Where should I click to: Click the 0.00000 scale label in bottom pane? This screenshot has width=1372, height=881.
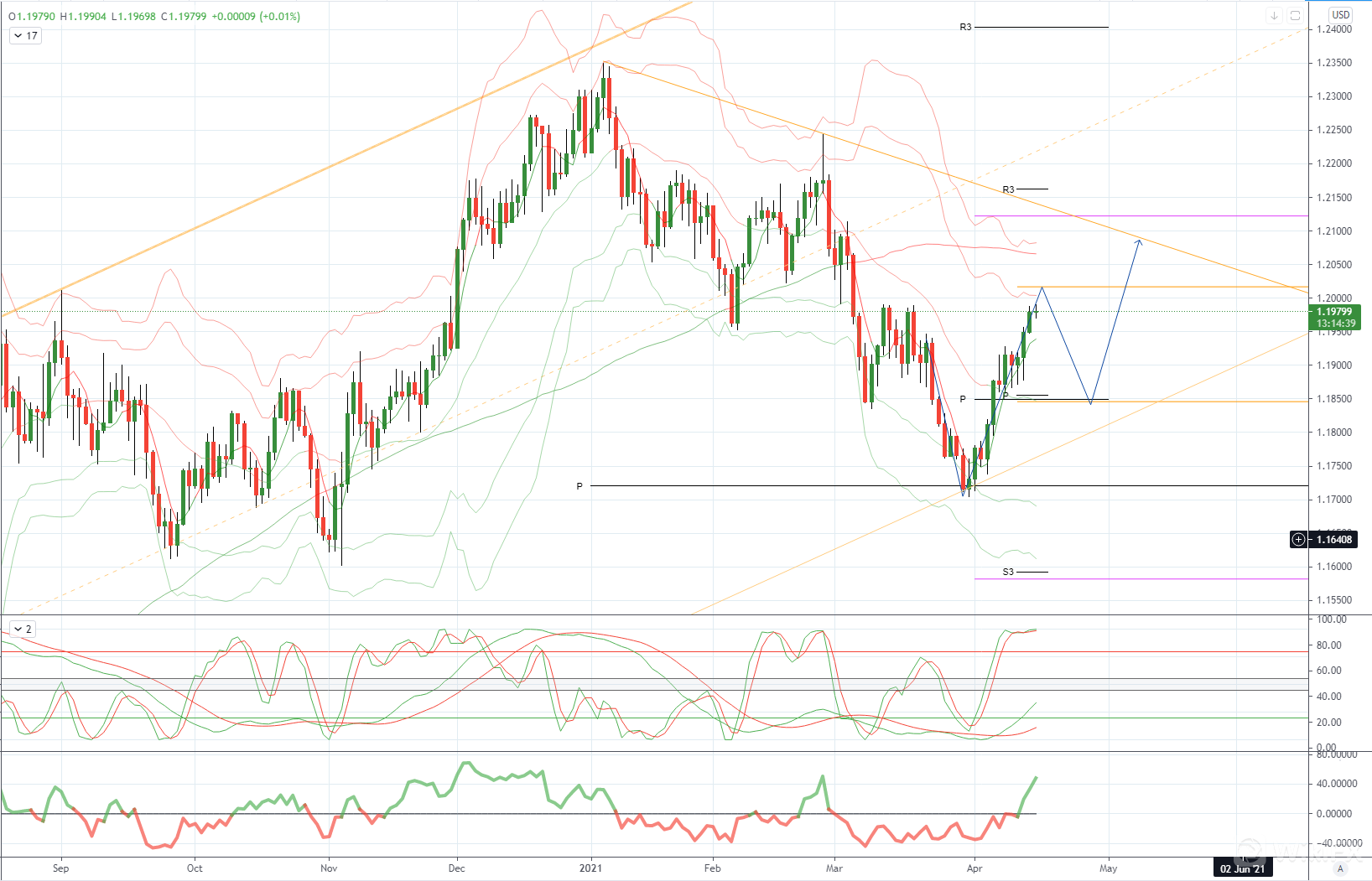[1334, 814]
